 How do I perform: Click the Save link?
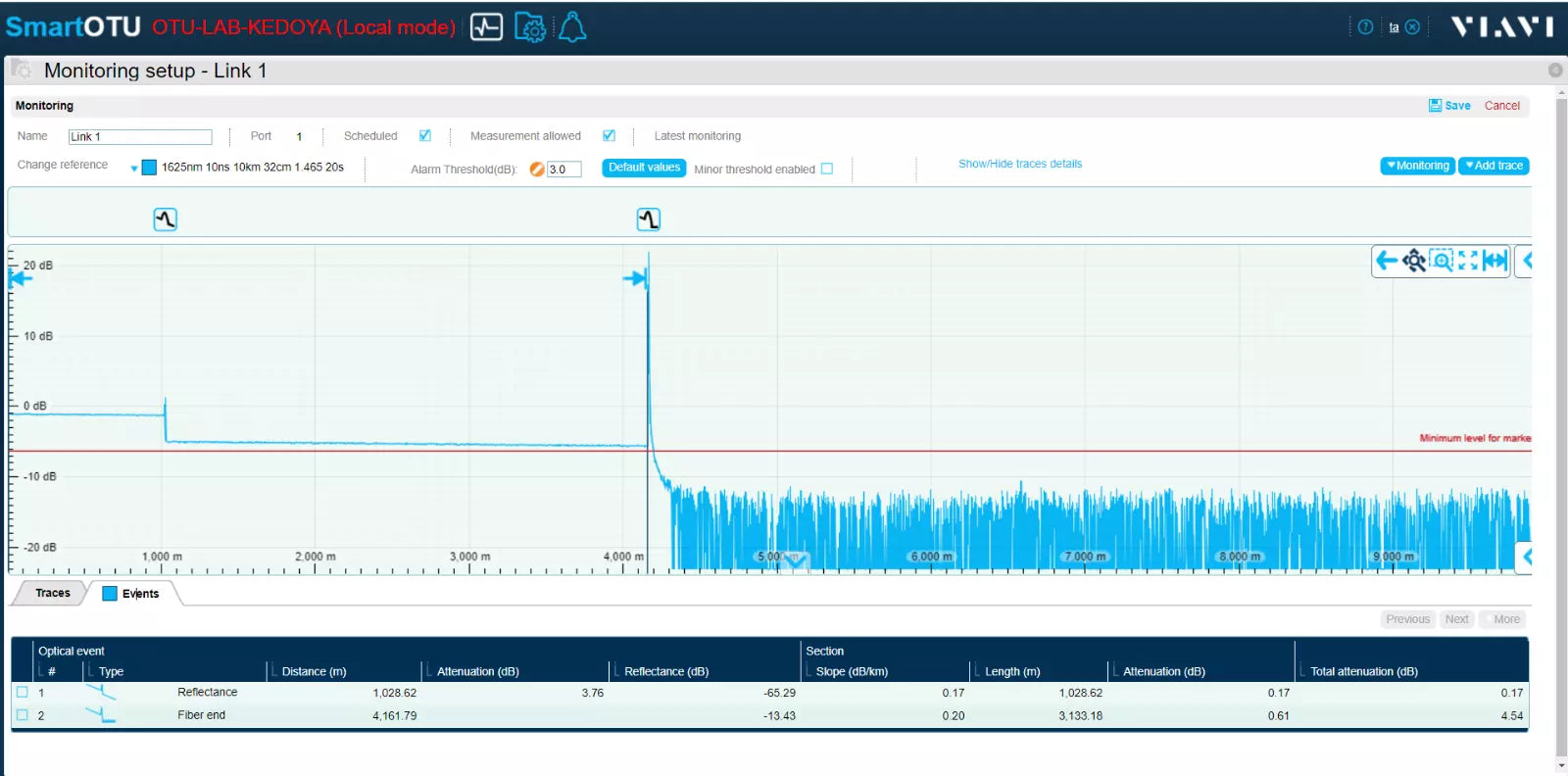1457,106
